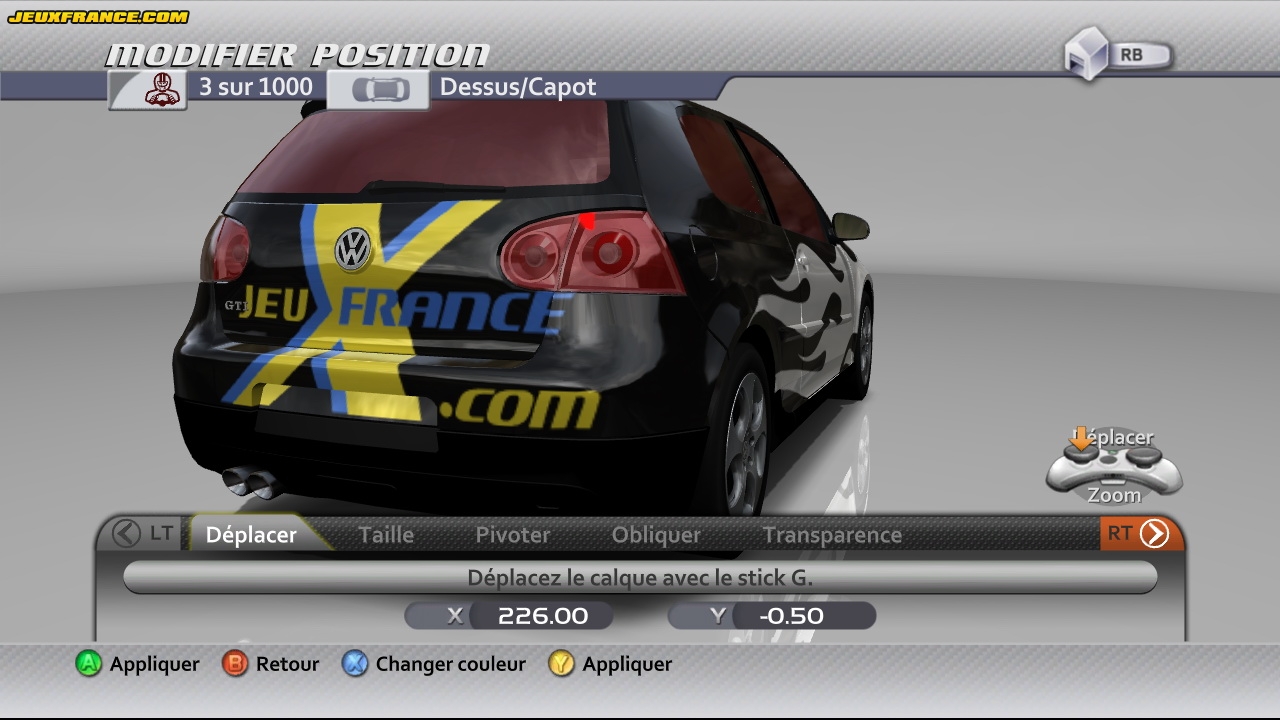Choose the Obliquer tab
1280x720 pixels.
pos(656,535)
